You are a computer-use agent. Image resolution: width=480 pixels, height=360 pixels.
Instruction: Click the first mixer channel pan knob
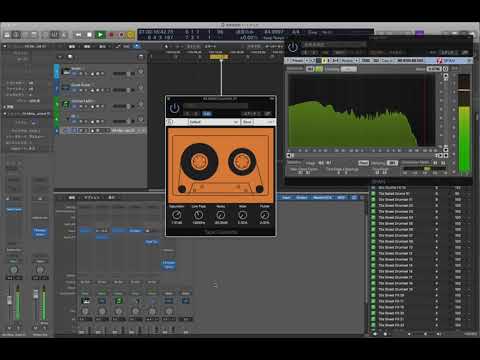click(x=85, y=312)
